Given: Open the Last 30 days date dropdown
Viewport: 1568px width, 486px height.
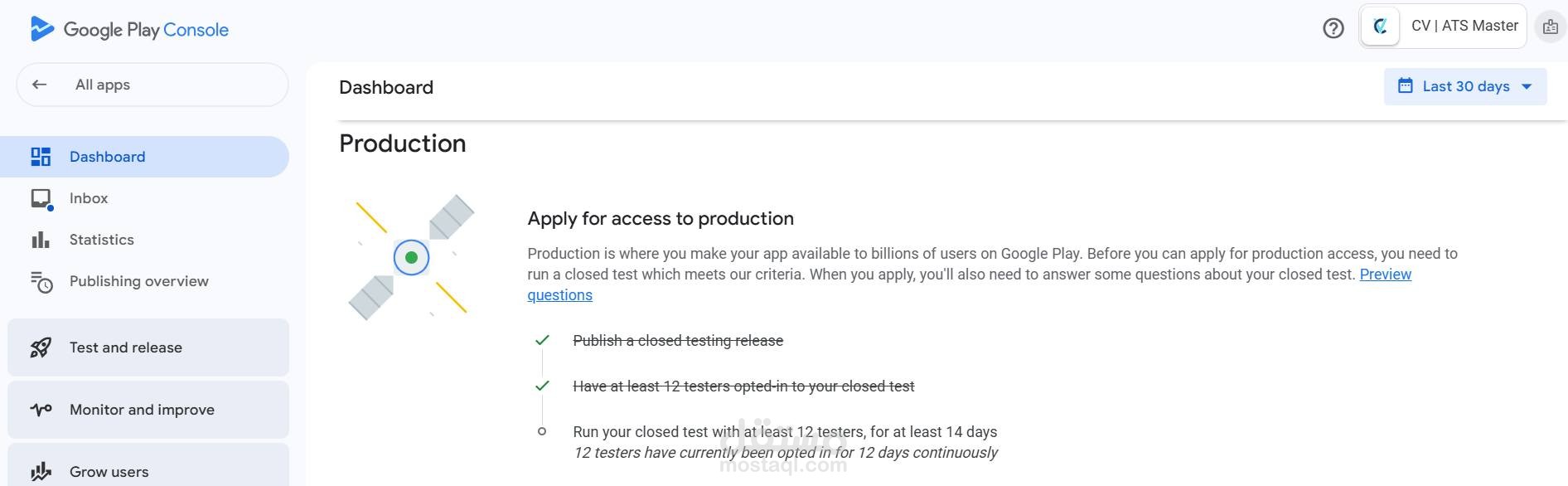Looking at the screenshot, I should pos(1465,86).
